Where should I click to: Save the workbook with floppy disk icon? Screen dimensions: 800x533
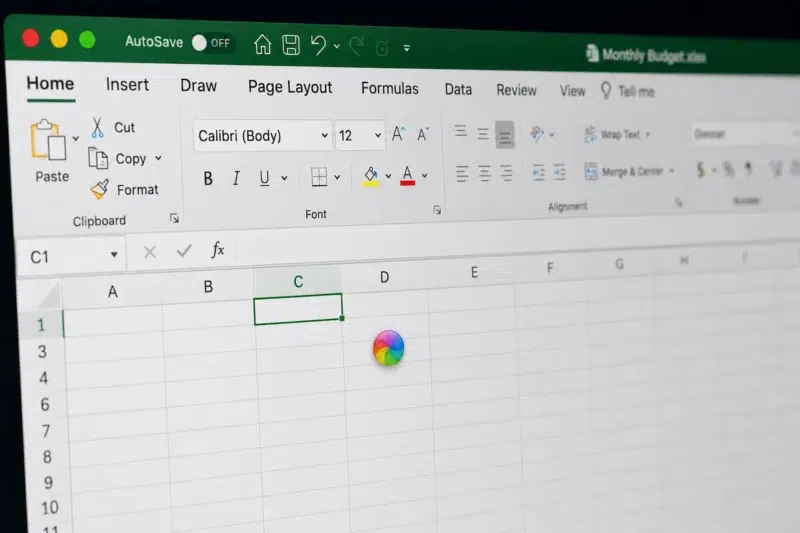pos(291,45)
